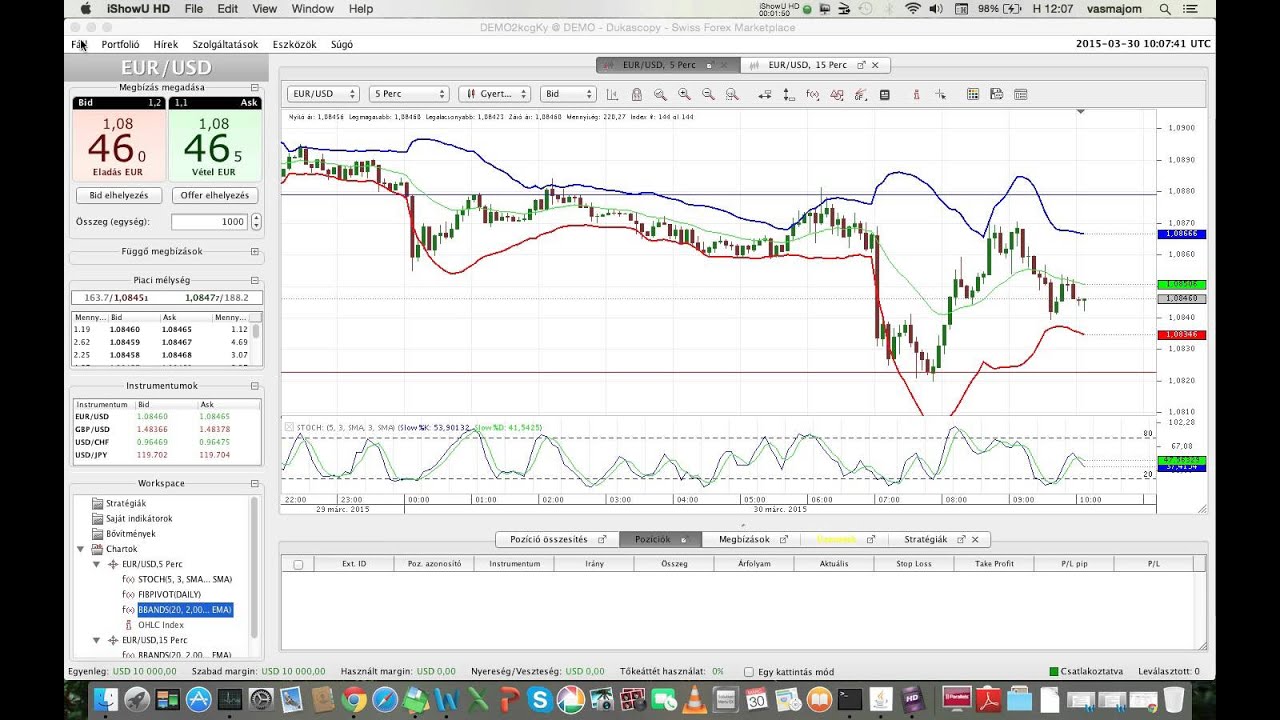Undock the EUR/USD, 15 Perc chart tab
1280x720 pixels.
(861, 65)
